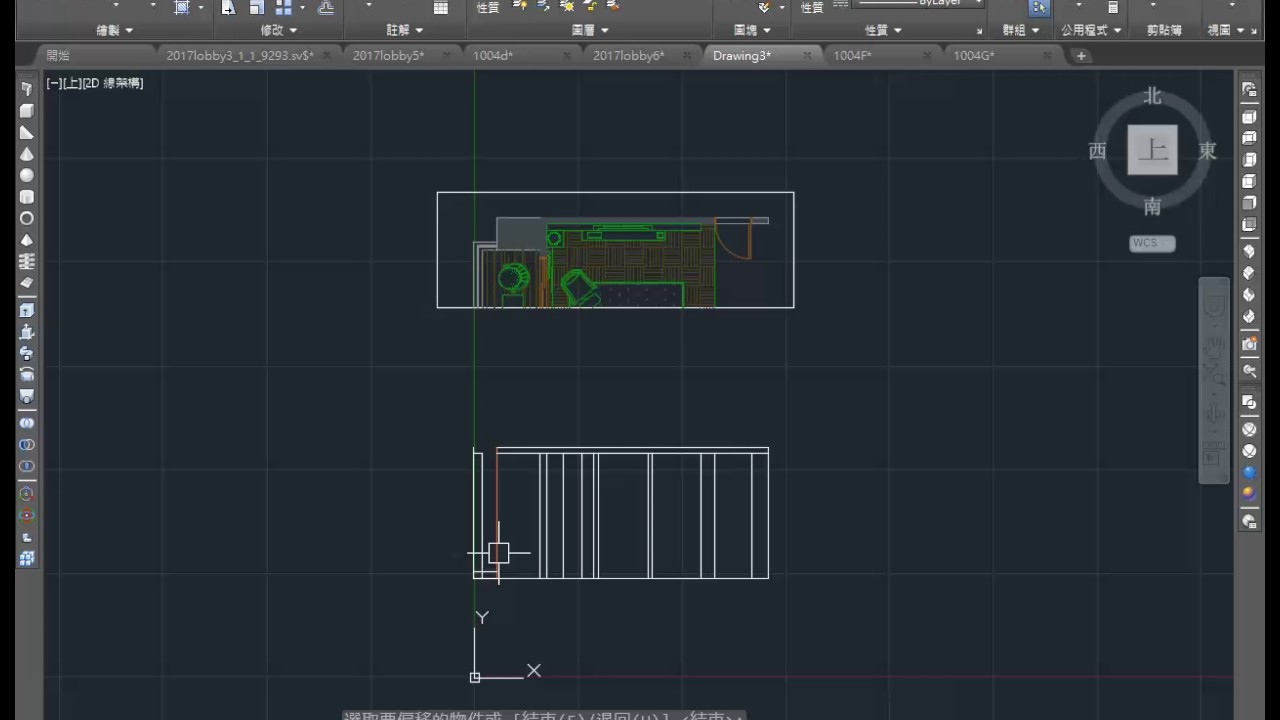
Task: Click the table icon in annotation panel
Action: pos(441,7)
